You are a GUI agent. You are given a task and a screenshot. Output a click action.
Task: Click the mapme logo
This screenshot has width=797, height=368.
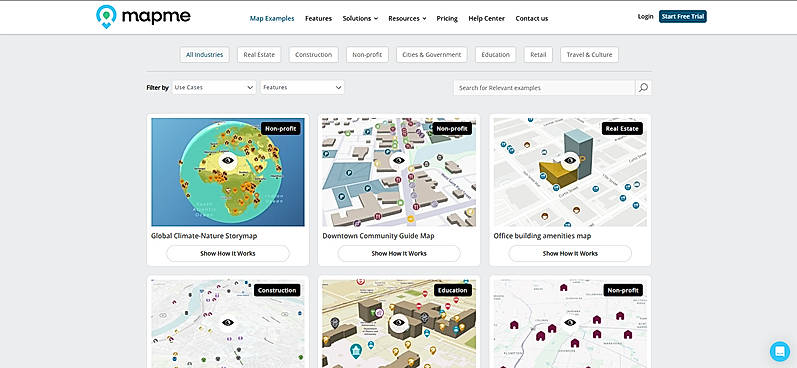(x=143, y=16)
